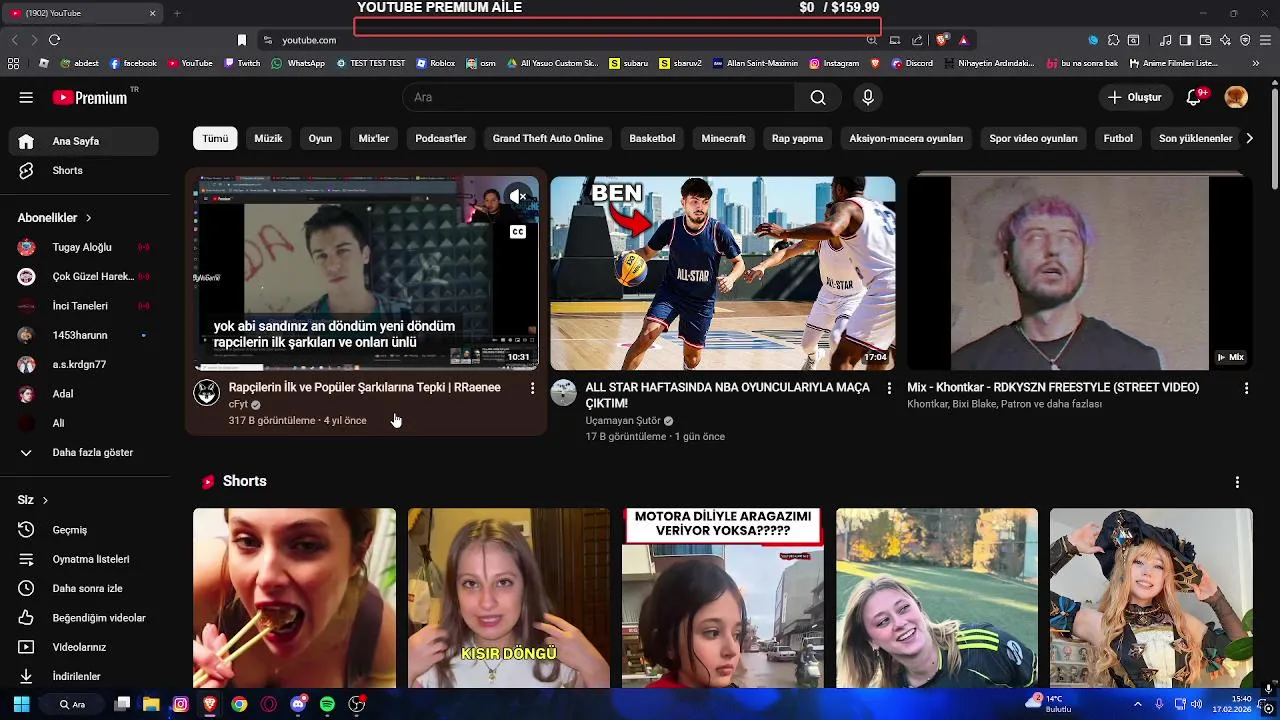
Task: Select the Oyun filter chip
Action: [320, 139]
